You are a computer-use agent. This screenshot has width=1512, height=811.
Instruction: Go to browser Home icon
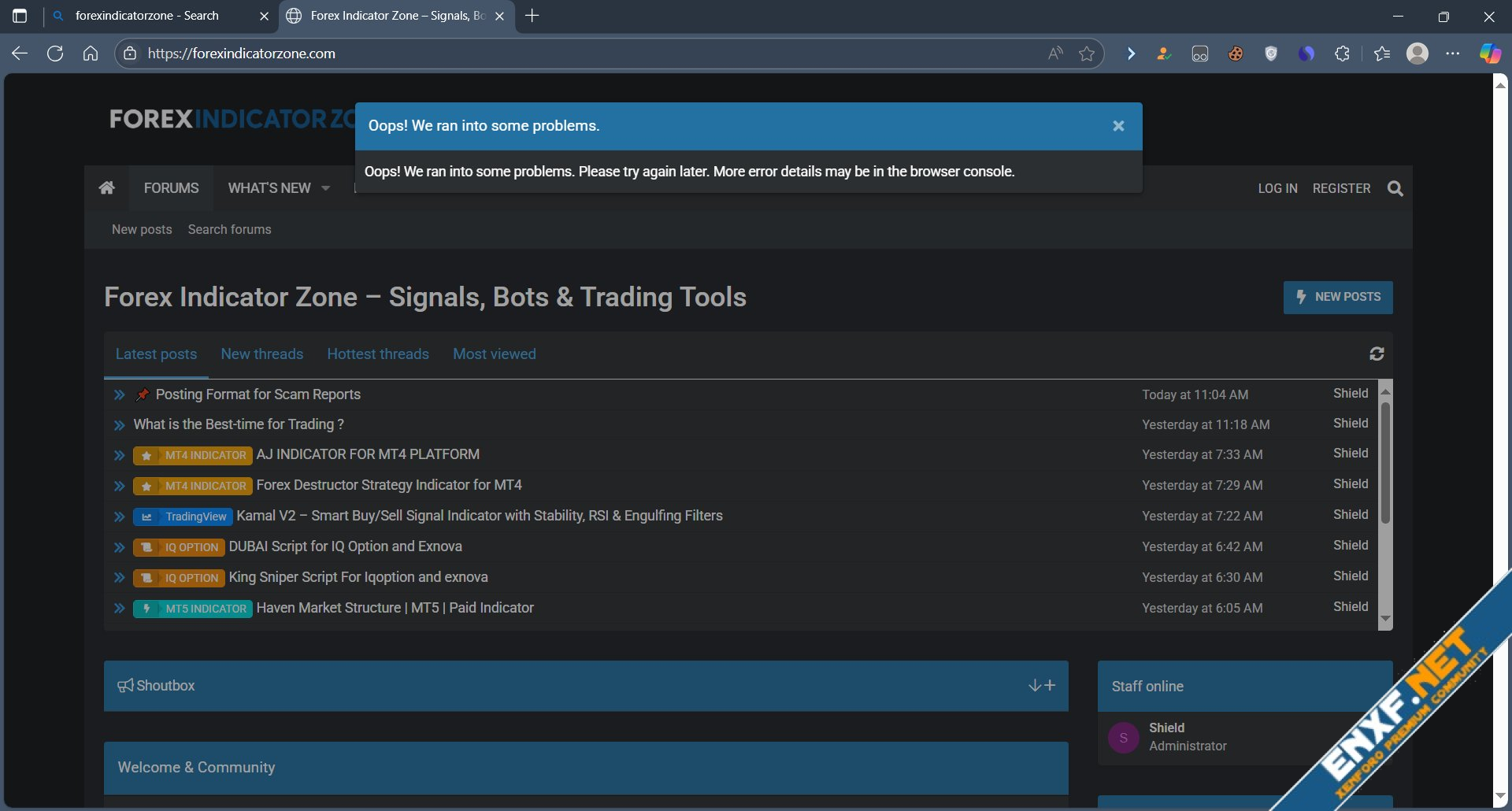pos(91,54)
